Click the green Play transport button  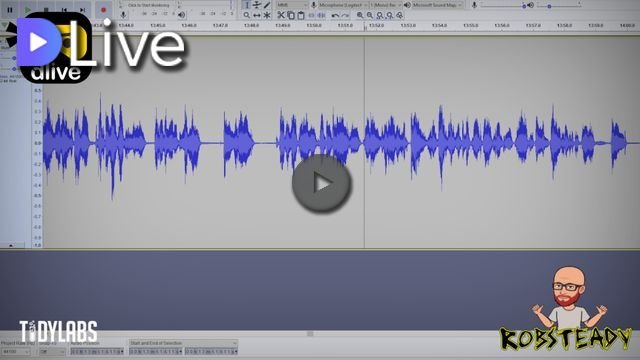[x=28, y=9]
